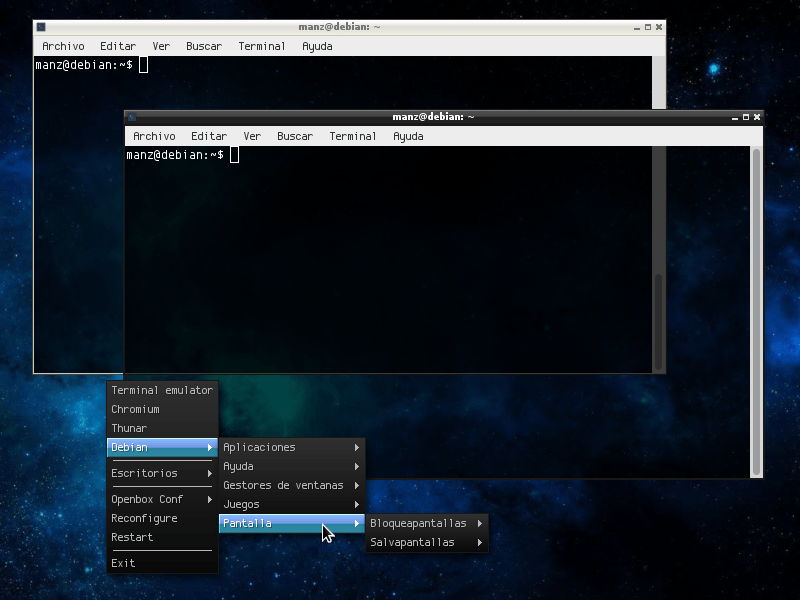Open the back terminal window's menu icon

point(41,27)
